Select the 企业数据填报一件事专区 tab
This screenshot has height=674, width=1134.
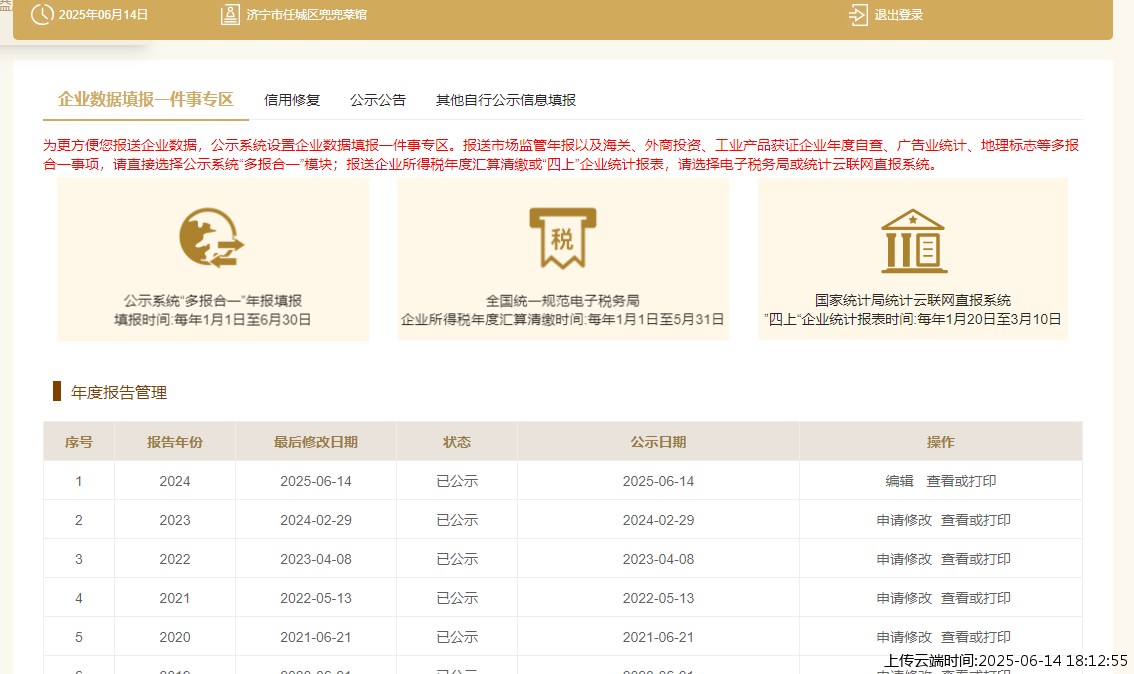(145, 99)
